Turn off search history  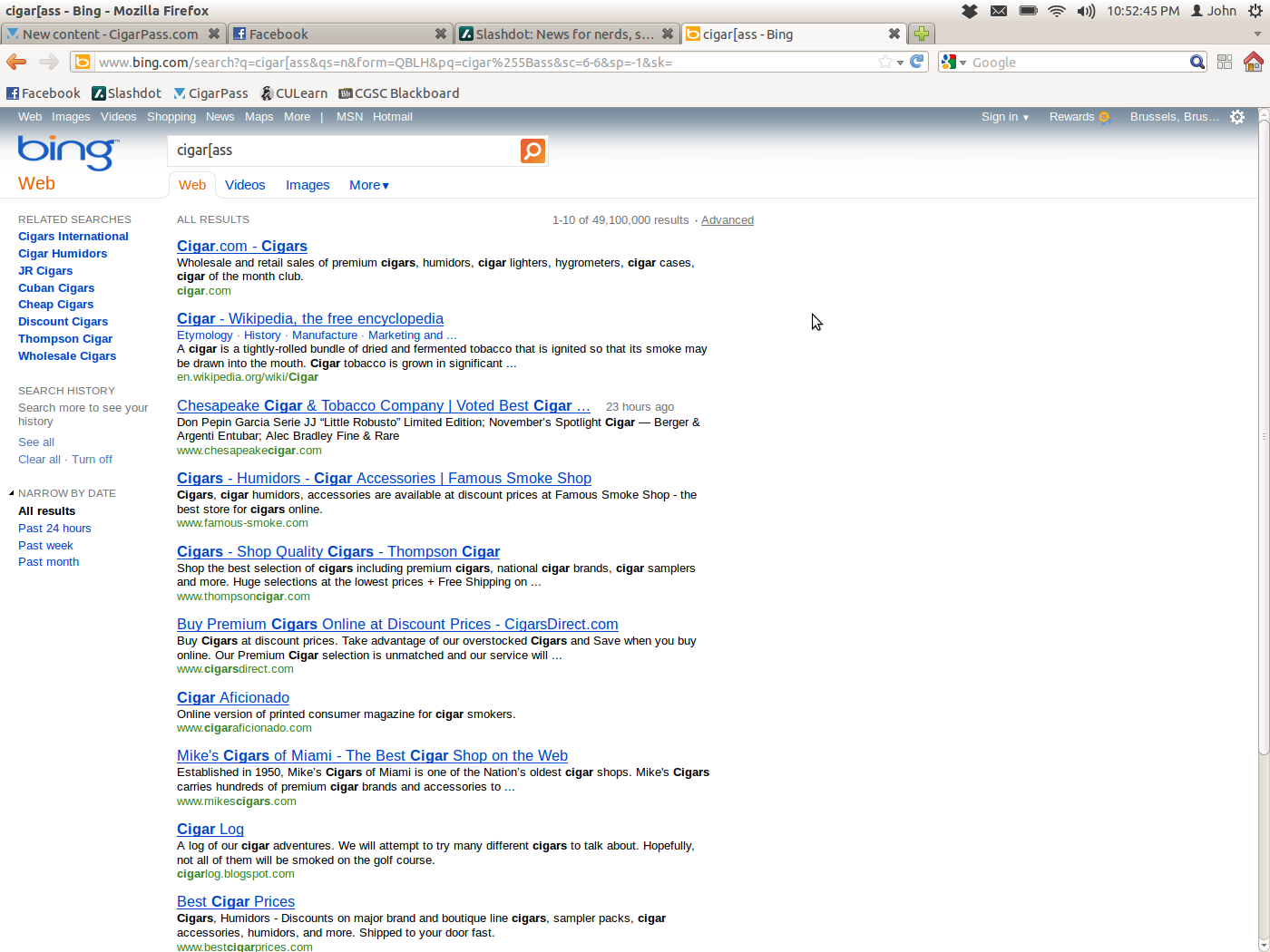[92, 460]
